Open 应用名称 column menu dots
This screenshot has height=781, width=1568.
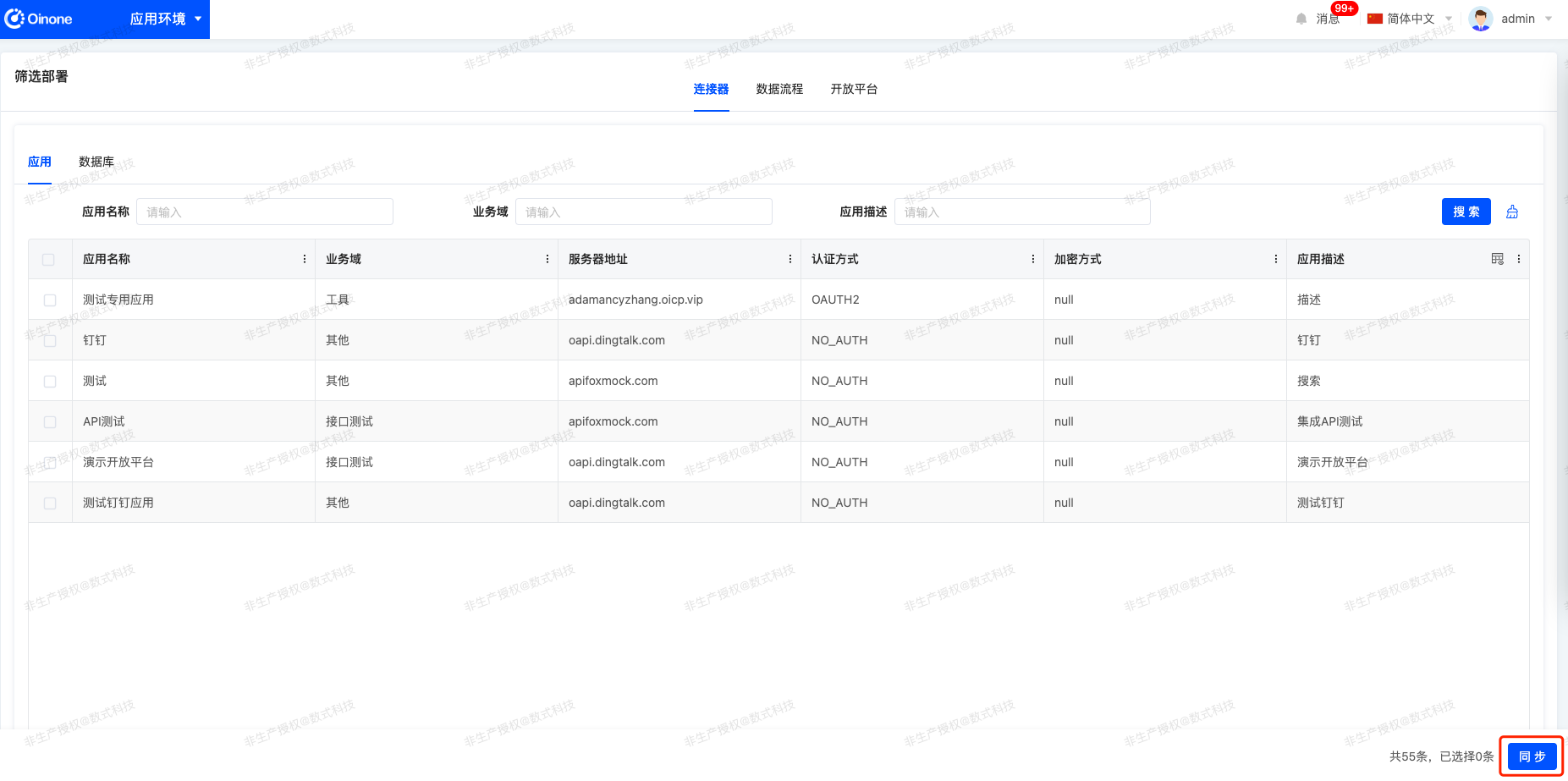tap(305, 259)
